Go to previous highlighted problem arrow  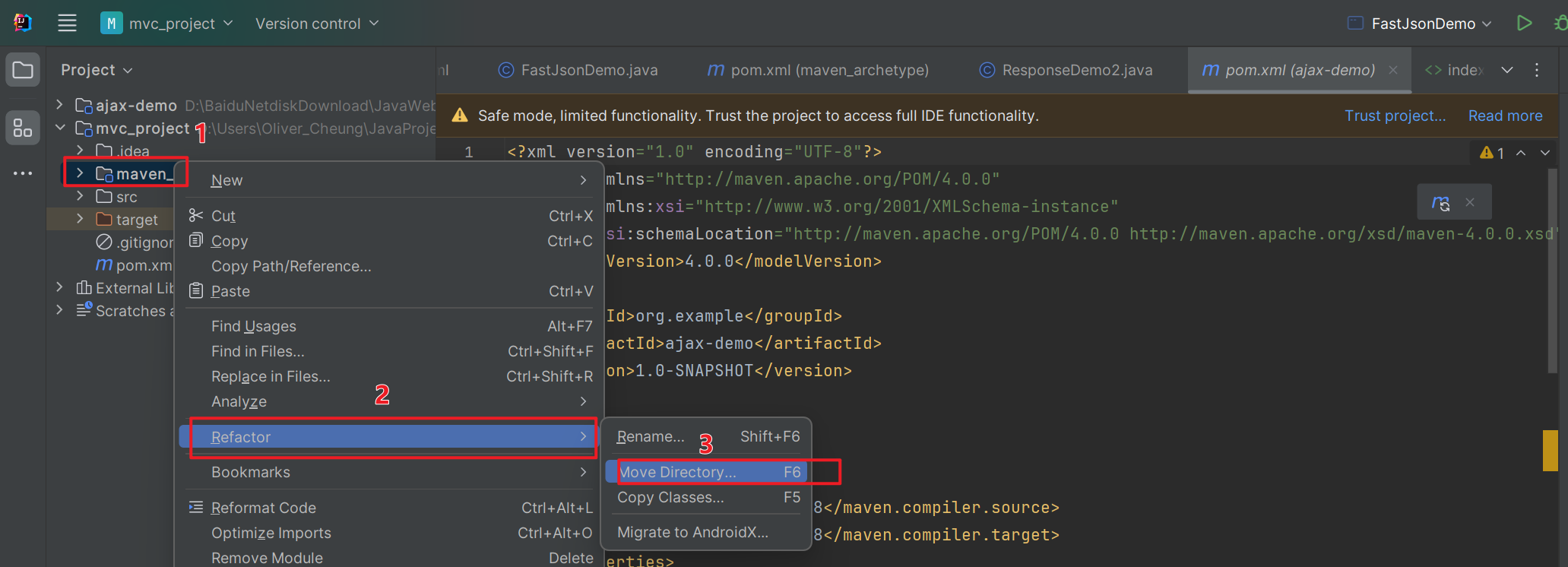click(x=1521, y=153)
